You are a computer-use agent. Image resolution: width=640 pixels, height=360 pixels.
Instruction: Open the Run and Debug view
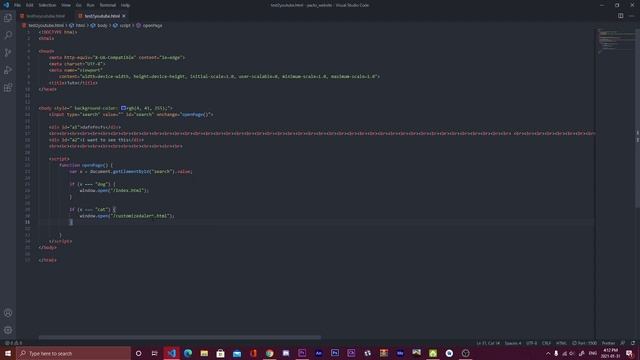click(8, 70)
